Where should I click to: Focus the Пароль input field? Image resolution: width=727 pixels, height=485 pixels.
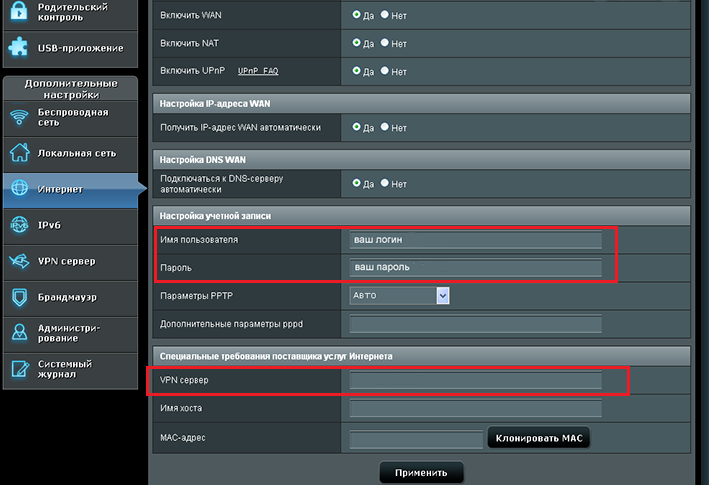click(476, 268)
